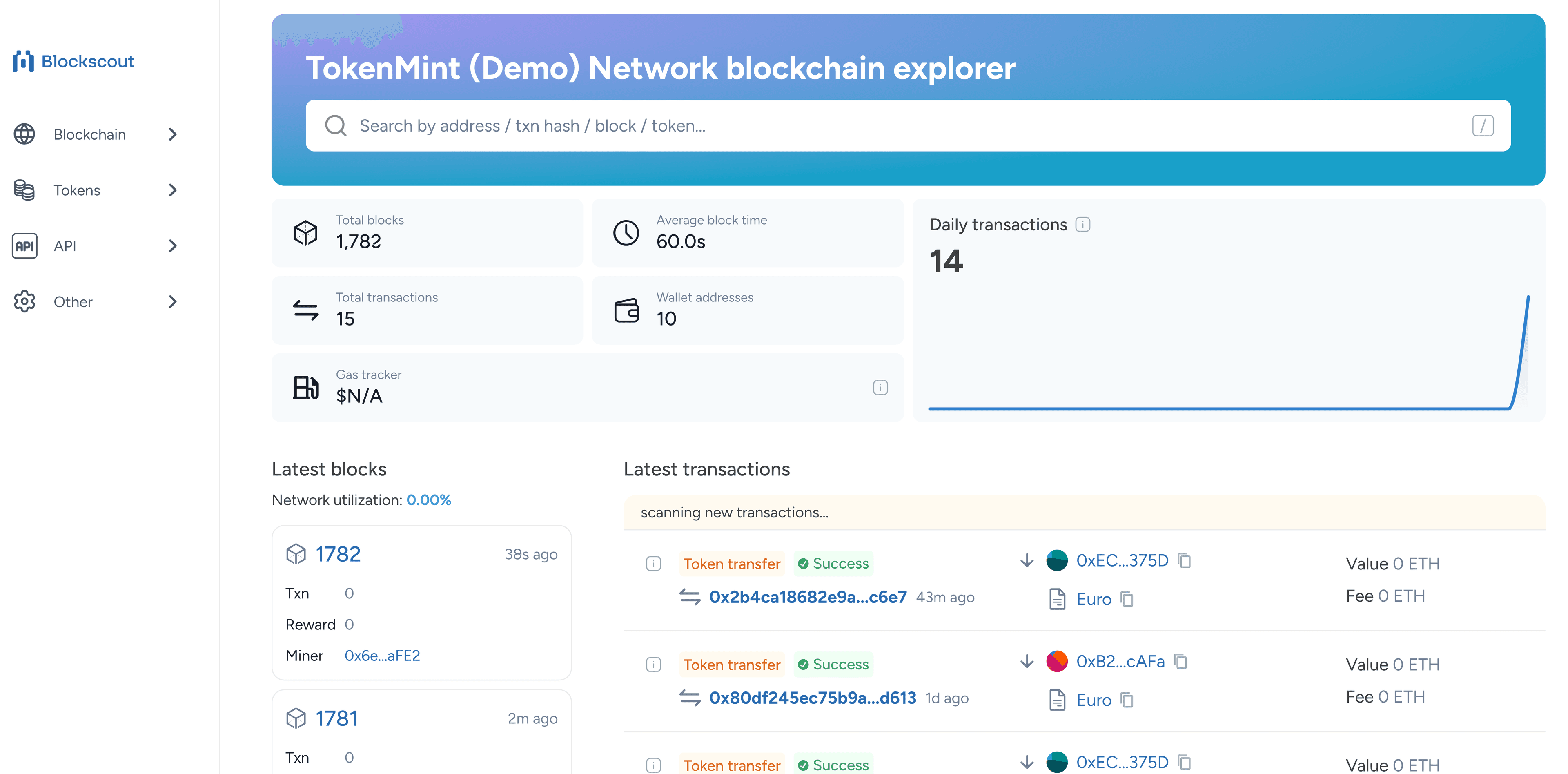Viewport: 1568px width, 774px height.
Task: Show Gas tracker info tooltip icon
Action: (880, 387)
